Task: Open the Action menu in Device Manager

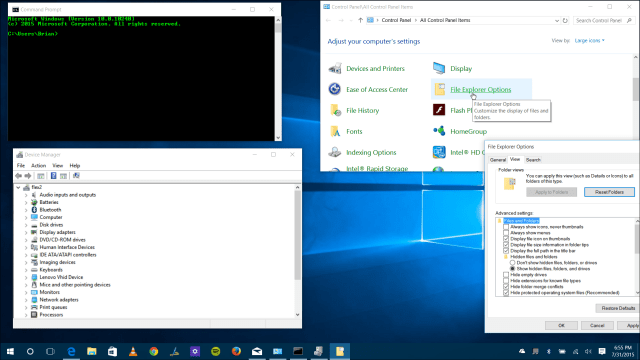Action: tap(38, 166)
